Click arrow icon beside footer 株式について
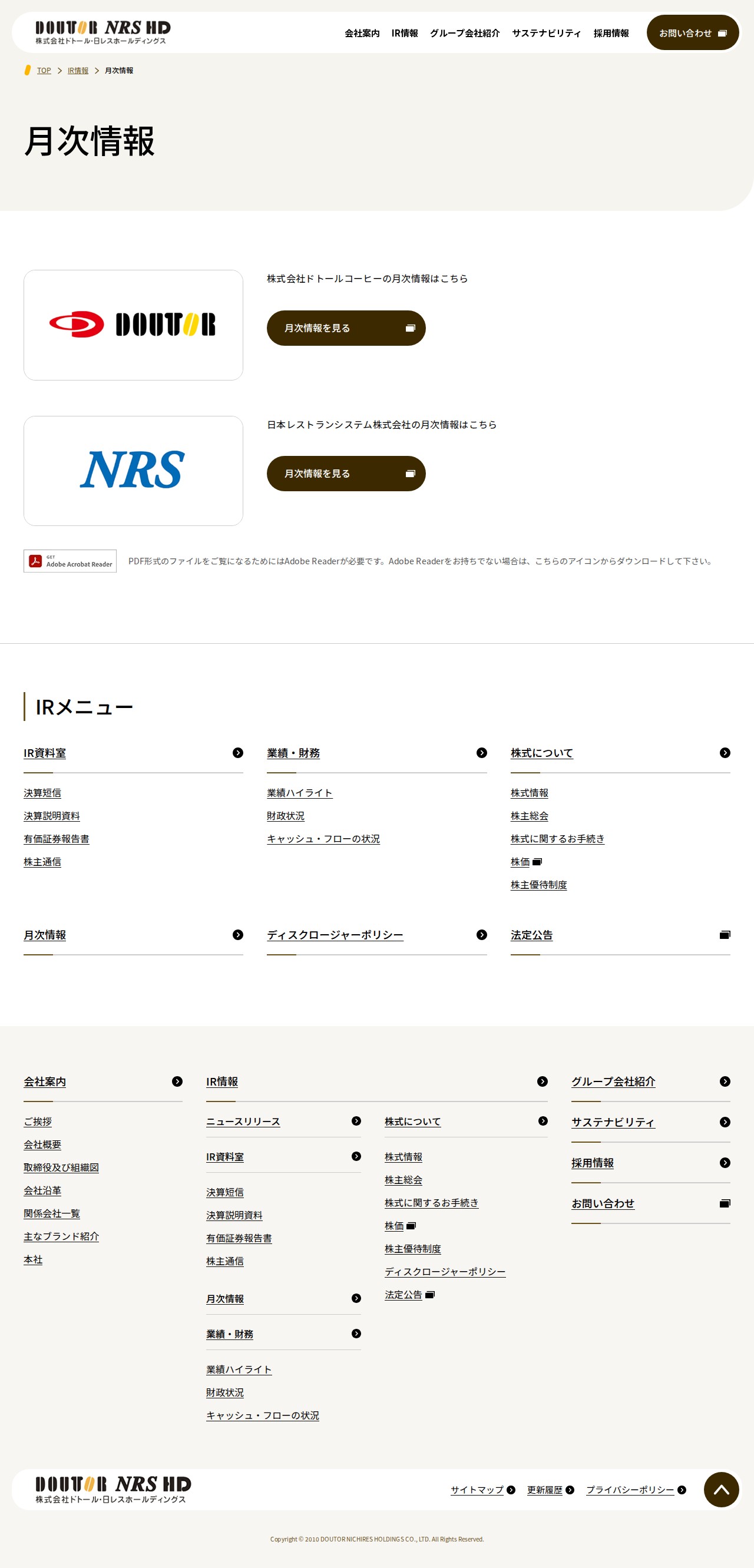 (543, 1120)
